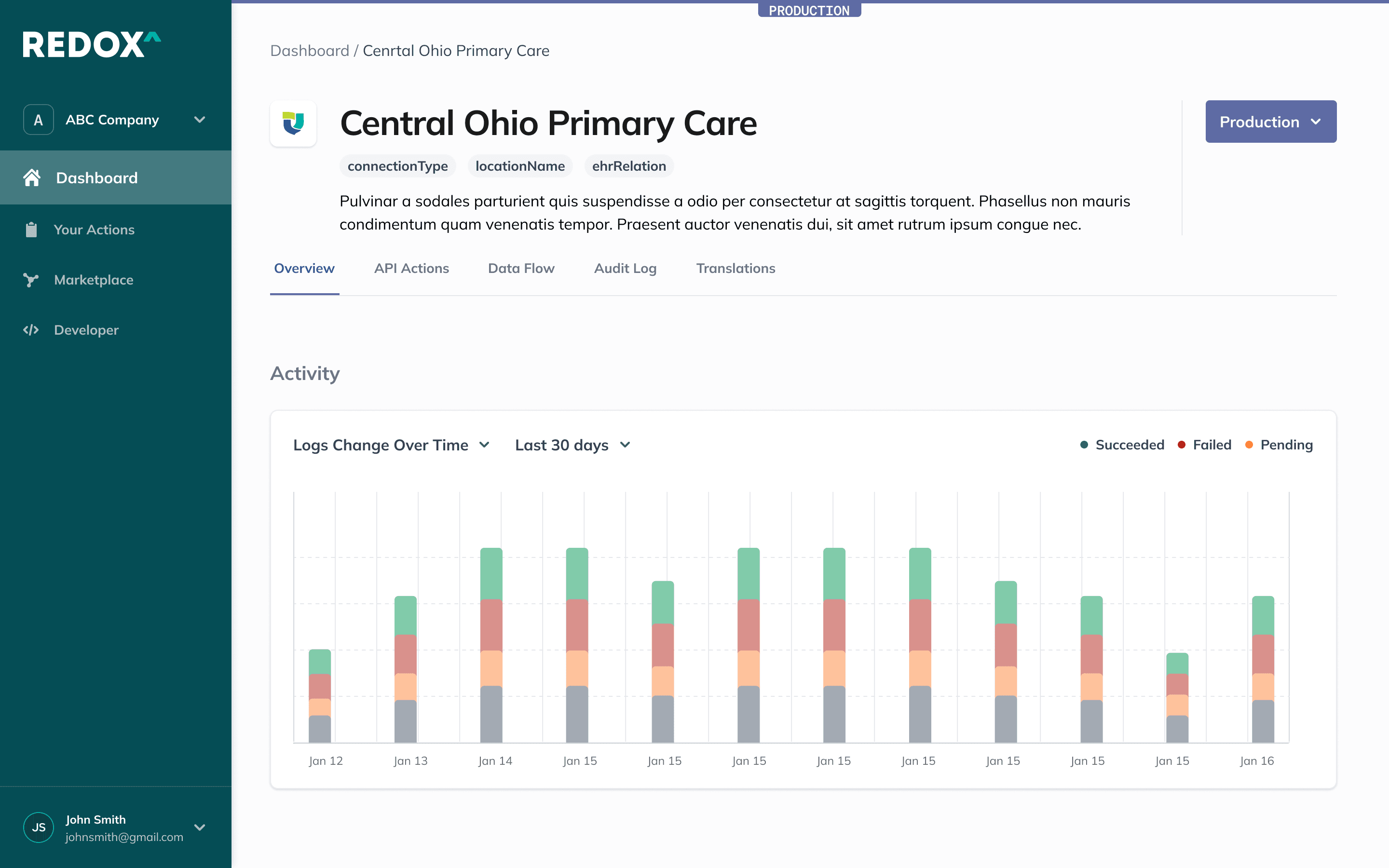Click the Failed legend label

[1212, 445]
